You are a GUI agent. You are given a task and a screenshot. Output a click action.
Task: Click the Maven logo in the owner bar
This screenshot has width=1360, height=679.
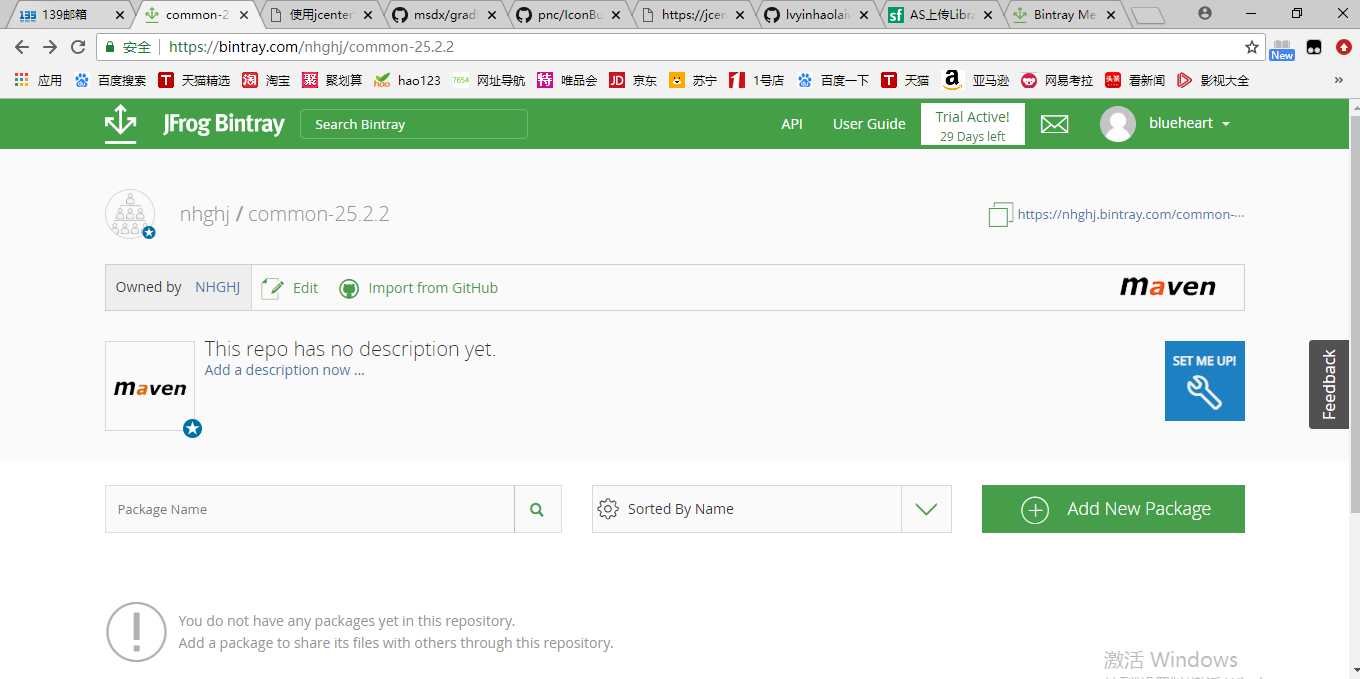click(1167, 287)
